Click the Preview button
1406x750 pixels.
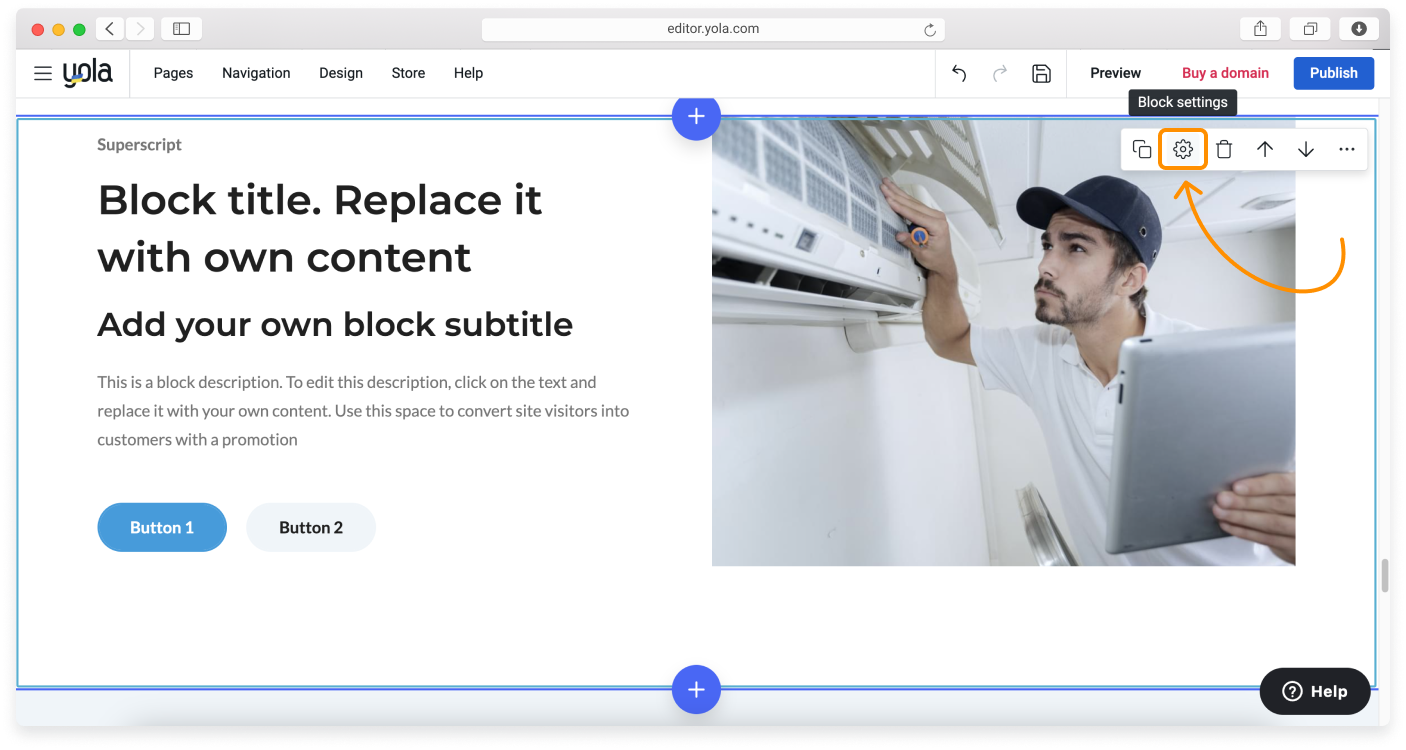click(x=1115, y=73)
